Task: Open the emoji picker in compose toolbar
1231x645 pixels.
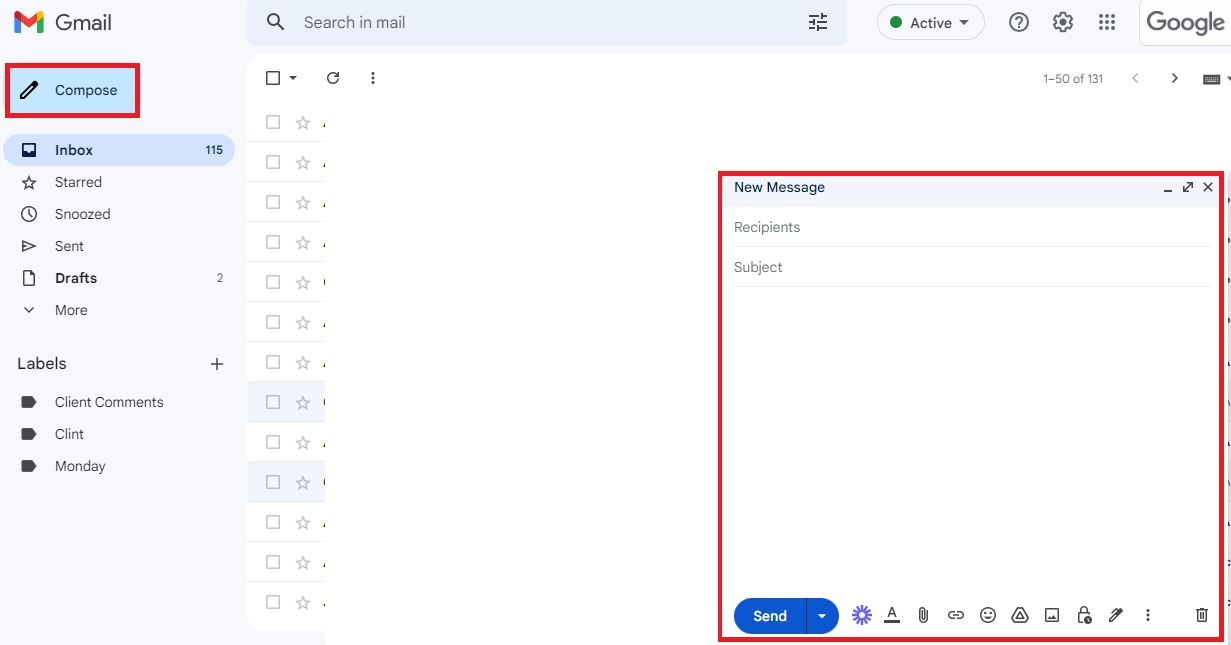Action: click(988, 615)
